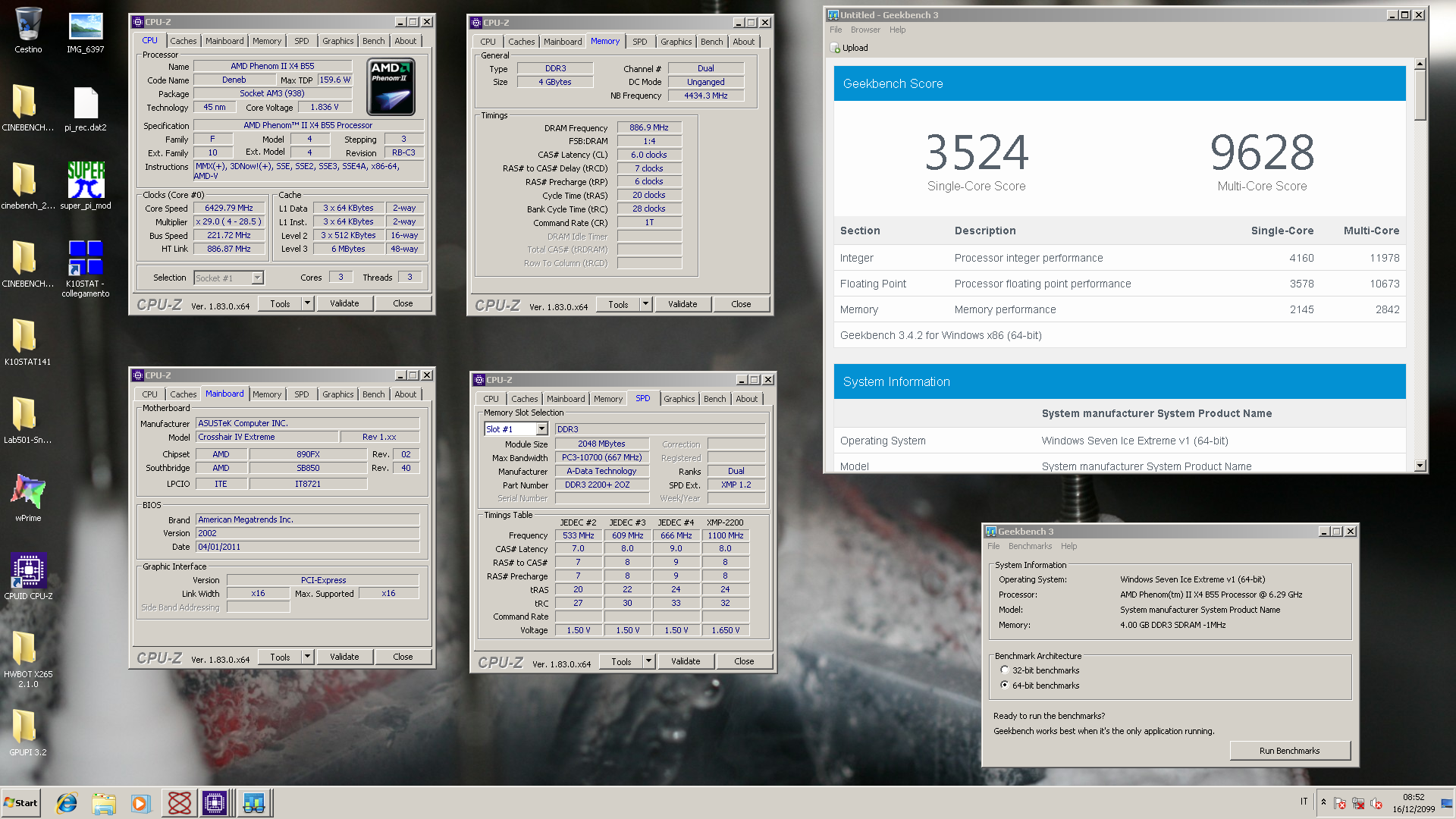This screenshot has width=1456, height=819.
Task: Show hidden tray icons arrow
Action: (1323, 802)
